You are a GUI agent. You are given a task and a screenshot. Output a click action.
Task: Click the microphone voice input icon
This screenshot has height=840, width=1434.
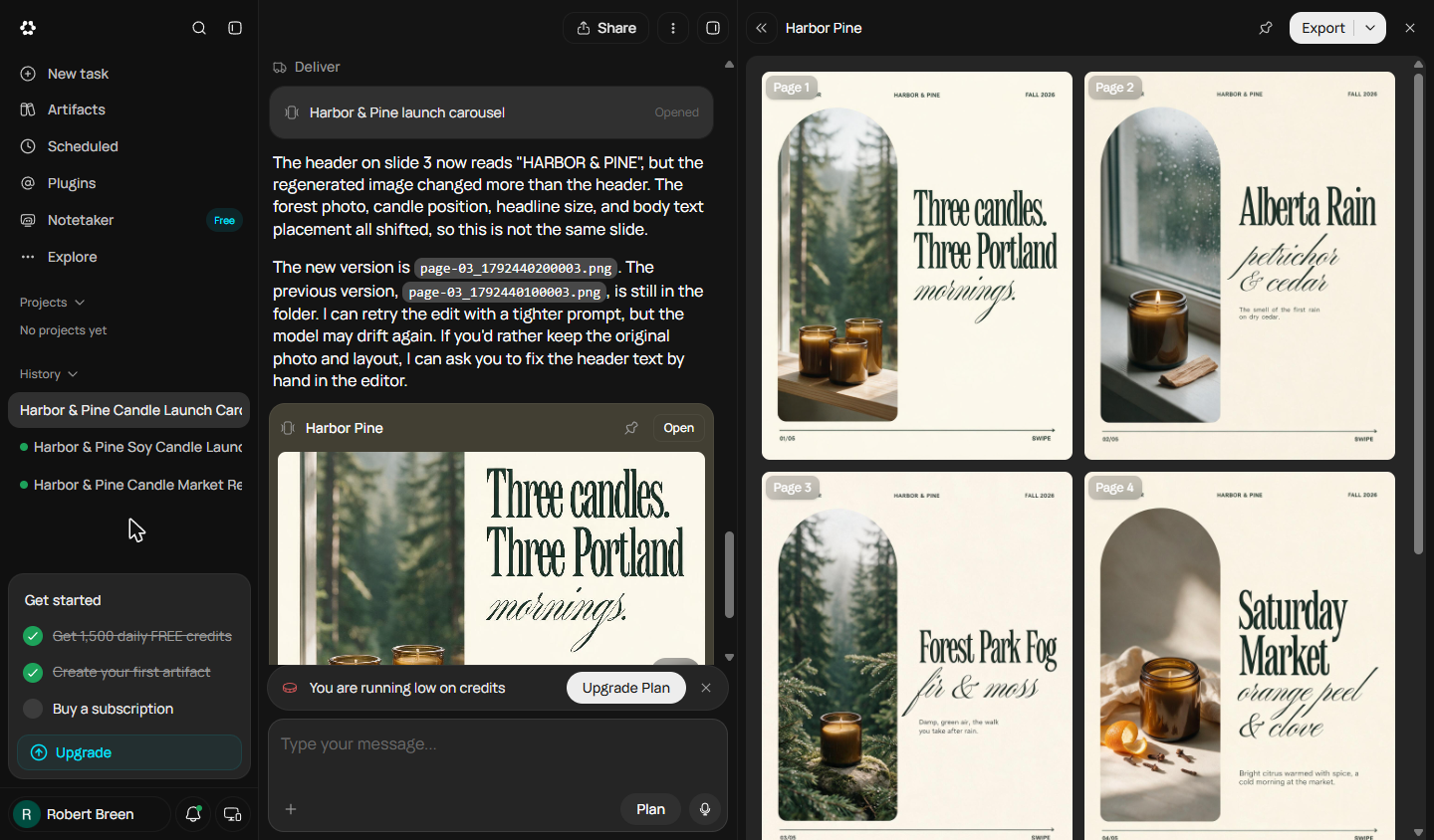[705, 809]
